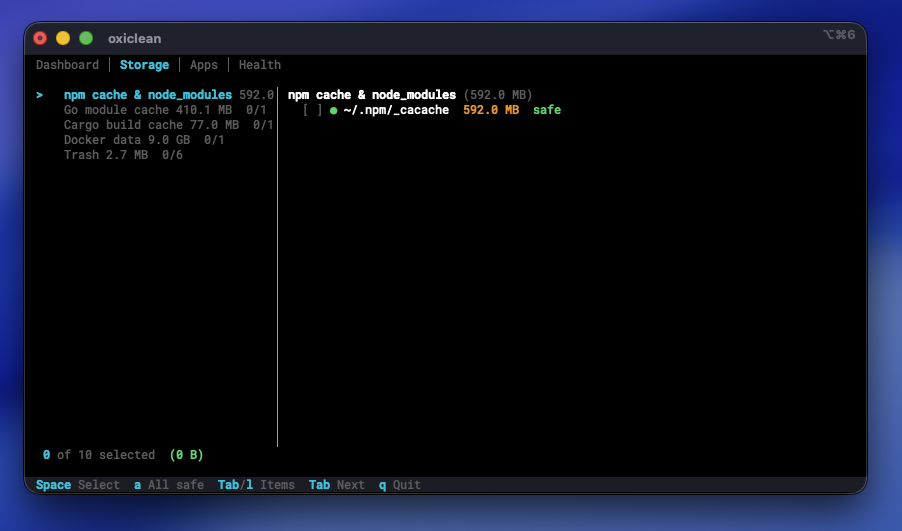This screenshot has width=902, height=531.
Task: Check the box for ~/.npm/_cacache
Action: (312, 110)
